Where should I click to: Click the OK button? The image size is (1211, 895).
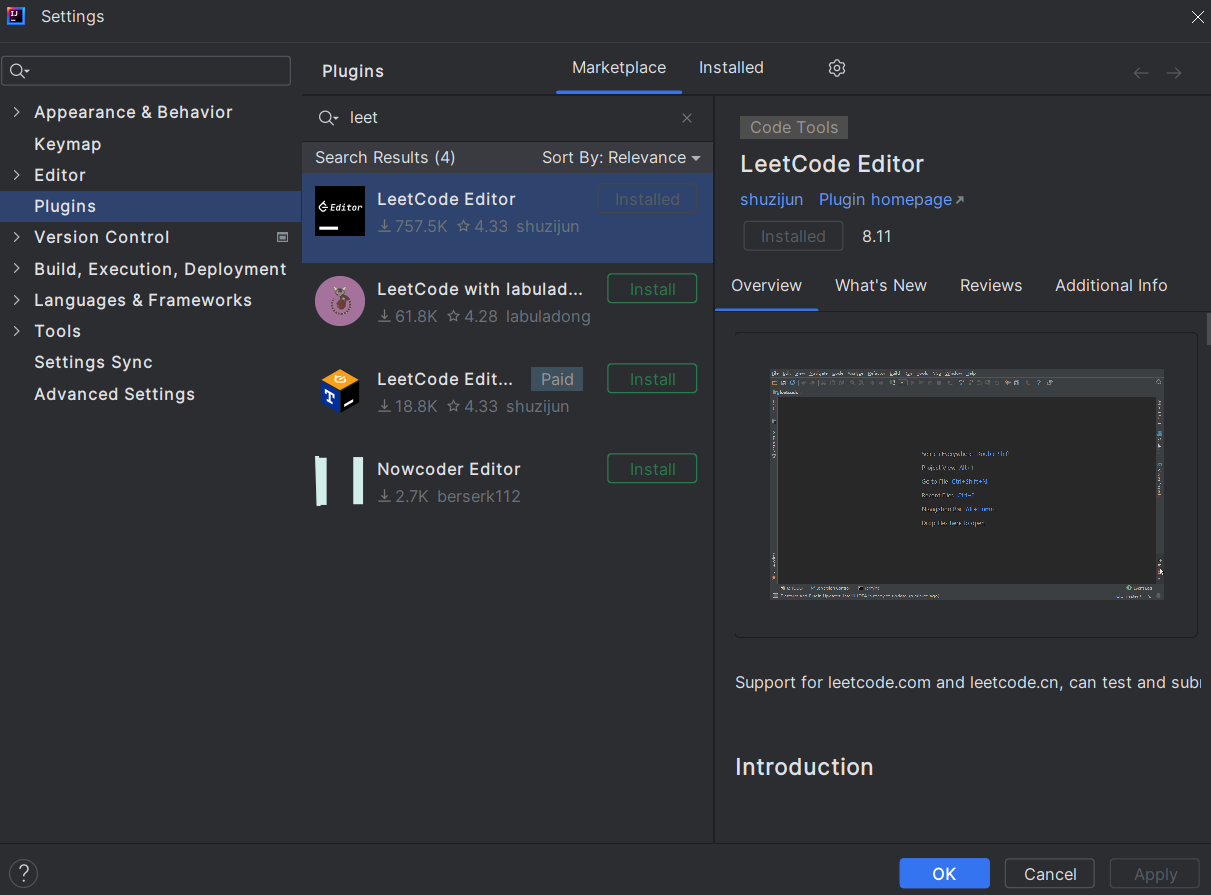pos(944,874)
